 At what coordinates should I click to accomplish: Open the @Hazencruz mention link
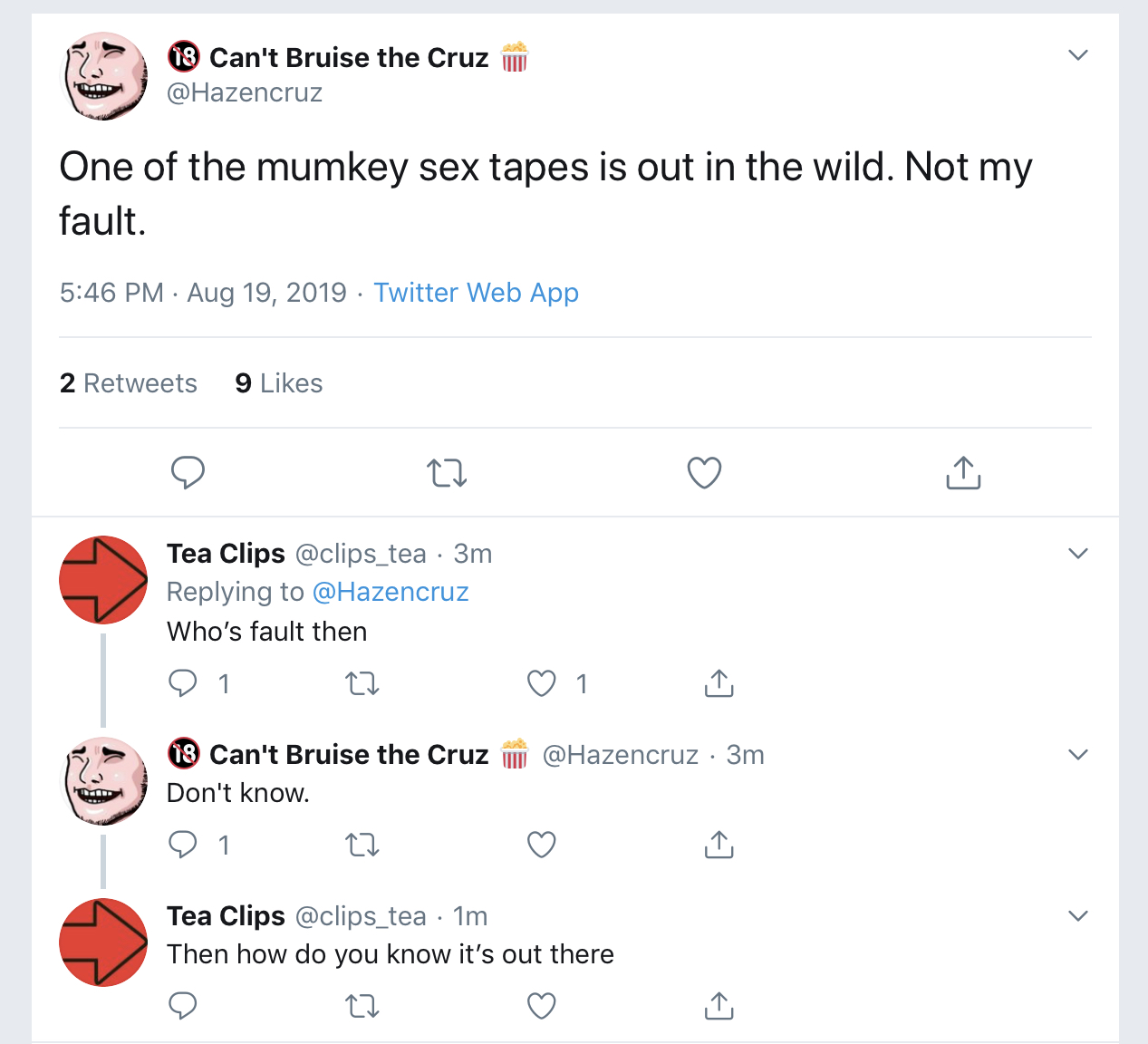tap(390, 592)
